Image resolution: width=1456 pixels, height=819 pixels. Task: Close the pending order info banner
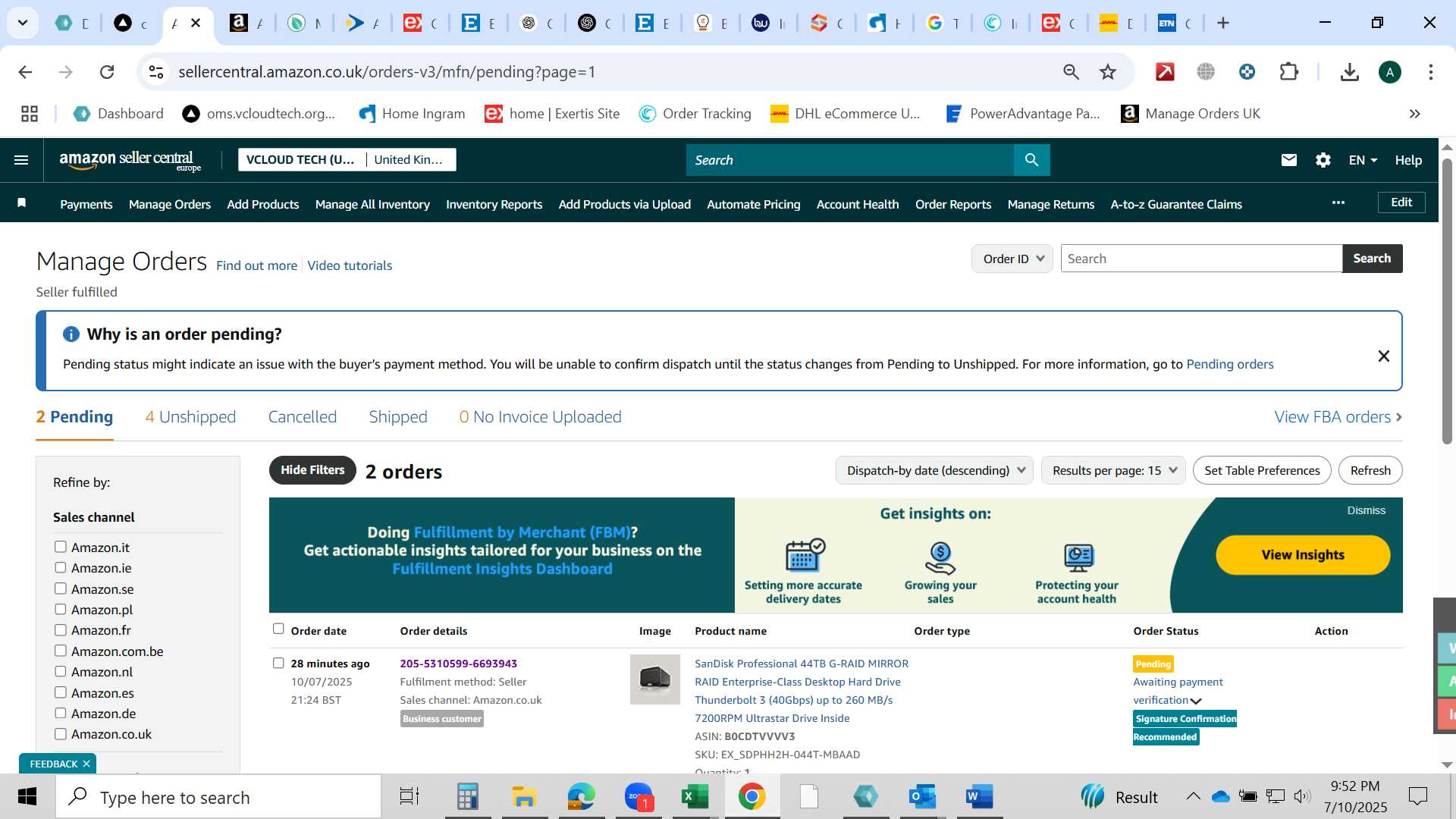1383,356
